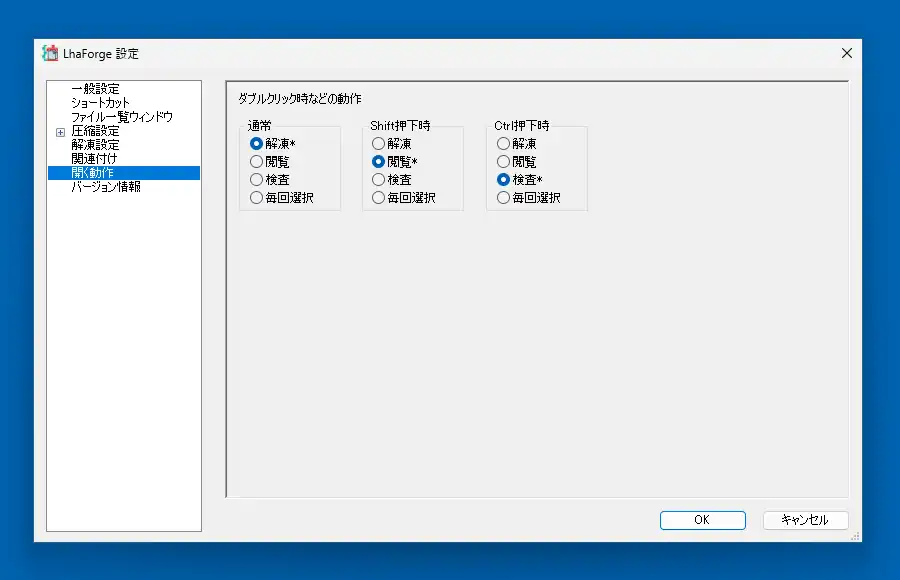Open バージョン情報 page
Screen dimensions: 900x580
(x=106, y=187)
